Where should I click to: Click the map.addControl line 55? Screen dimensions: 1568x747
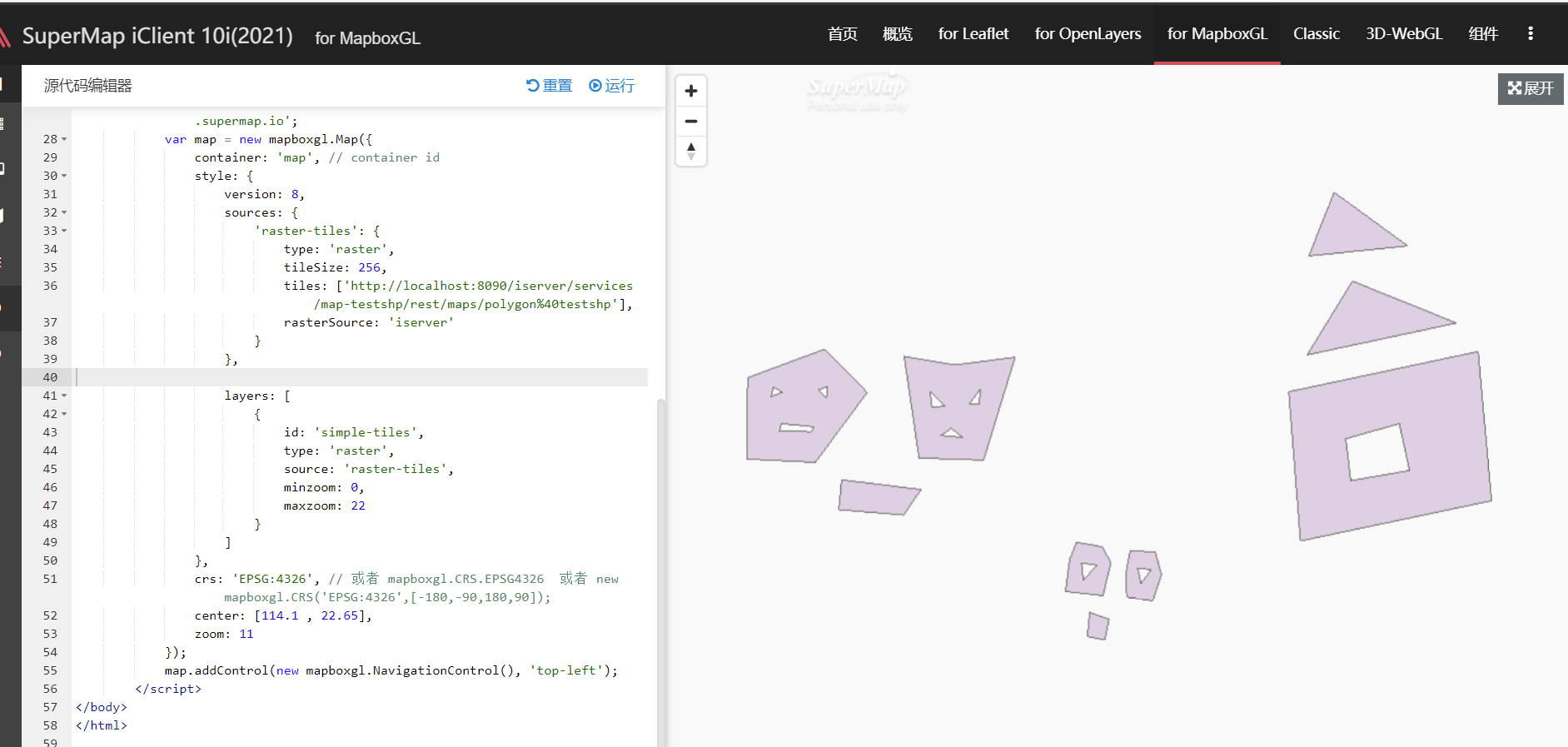[391, 670]
